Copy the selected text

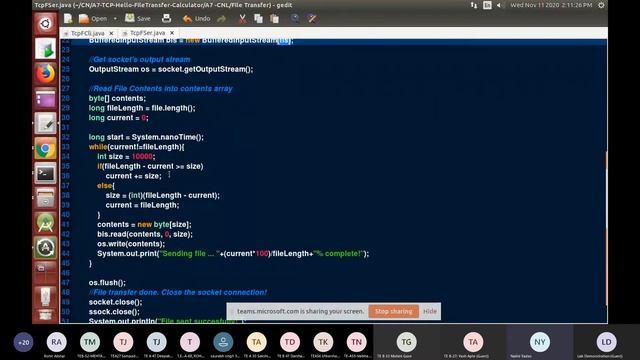pyautogui.click(x=258, y=18)
